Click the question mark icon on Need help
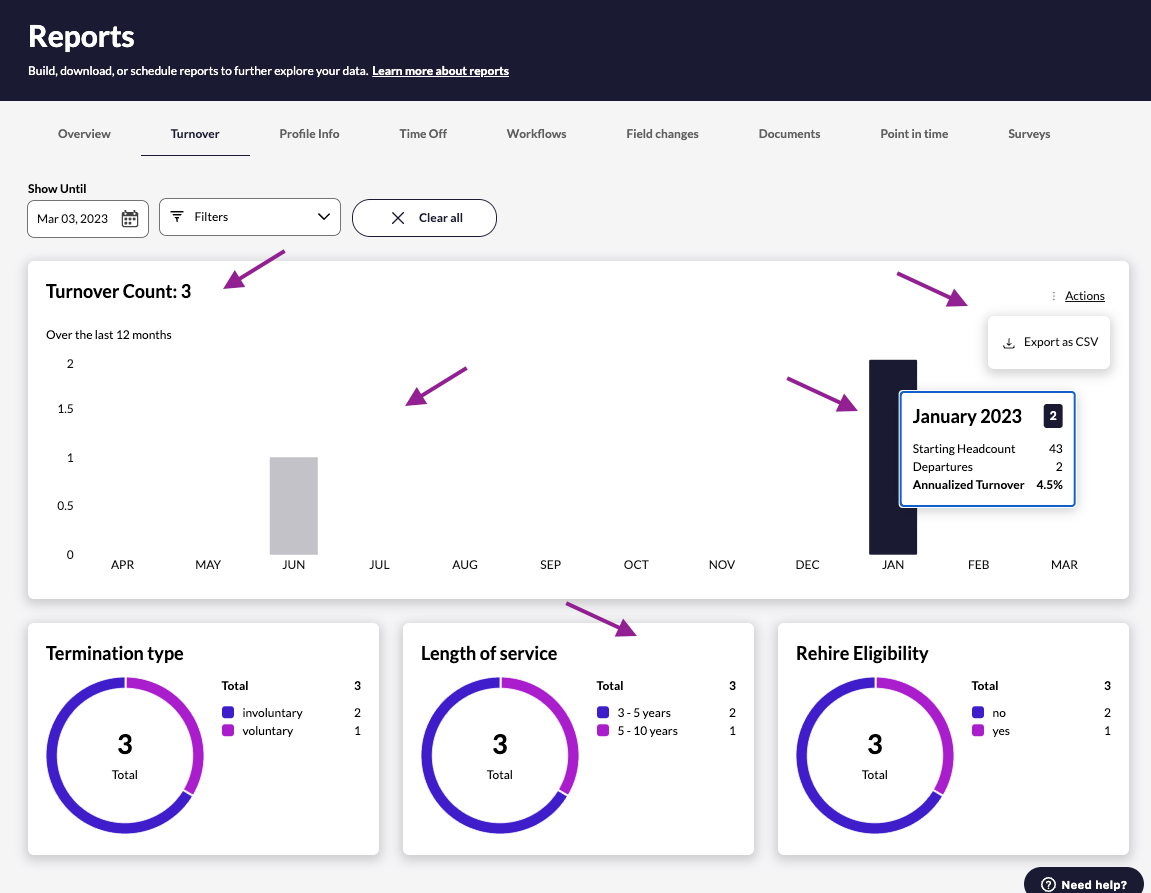Image resolution: width=1151 pixels, height=893 pixels. (x=1048, y=884)
